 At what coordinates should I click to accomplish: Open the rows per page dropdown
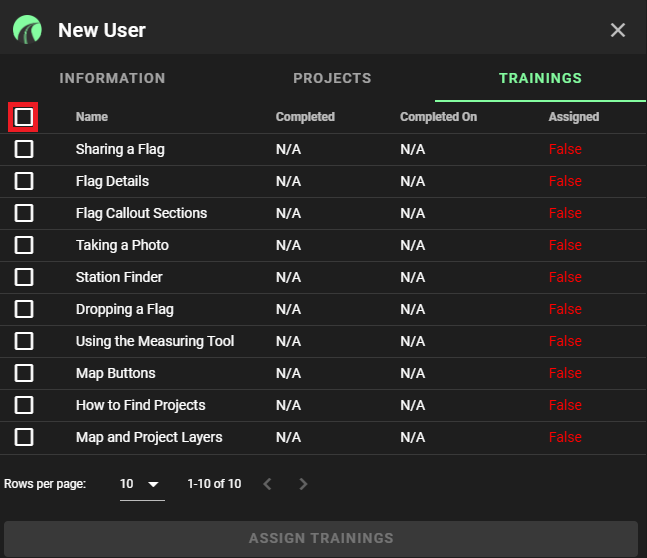point(142,485)
